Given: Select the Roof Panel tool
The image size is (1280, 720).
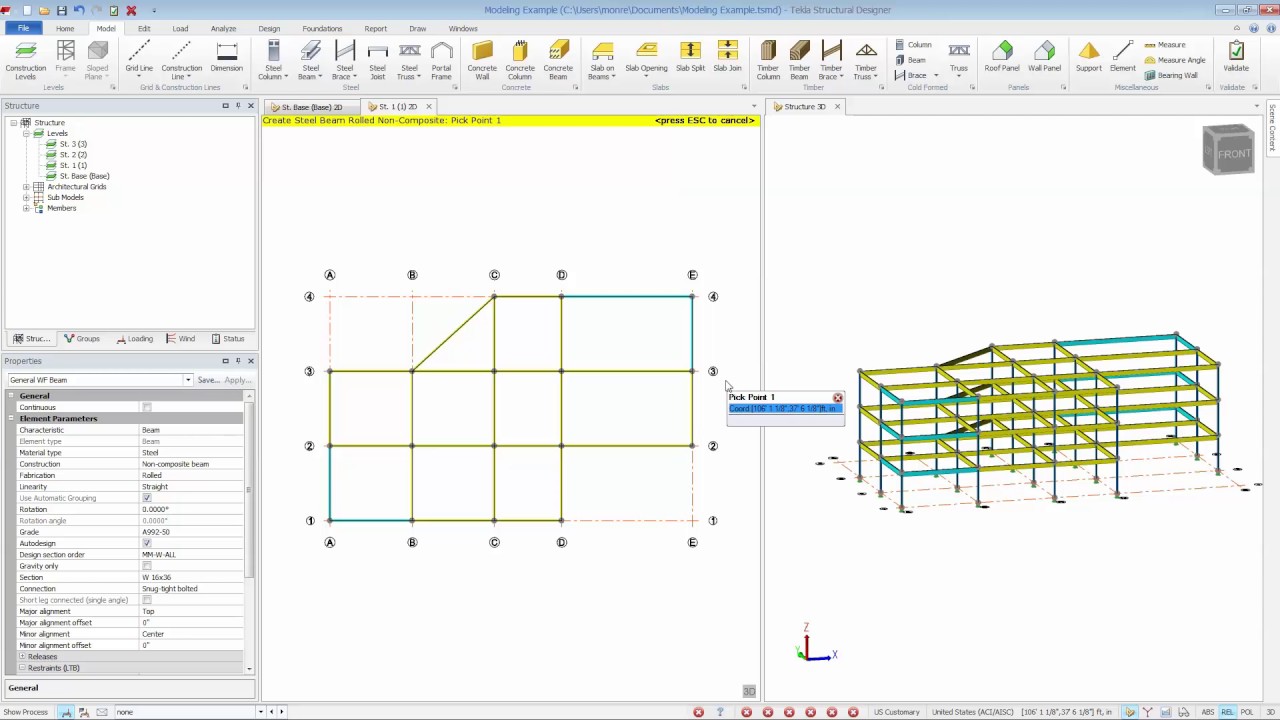Looking at the screenshot, I should pyautogui.click(x=1002, y=58).
